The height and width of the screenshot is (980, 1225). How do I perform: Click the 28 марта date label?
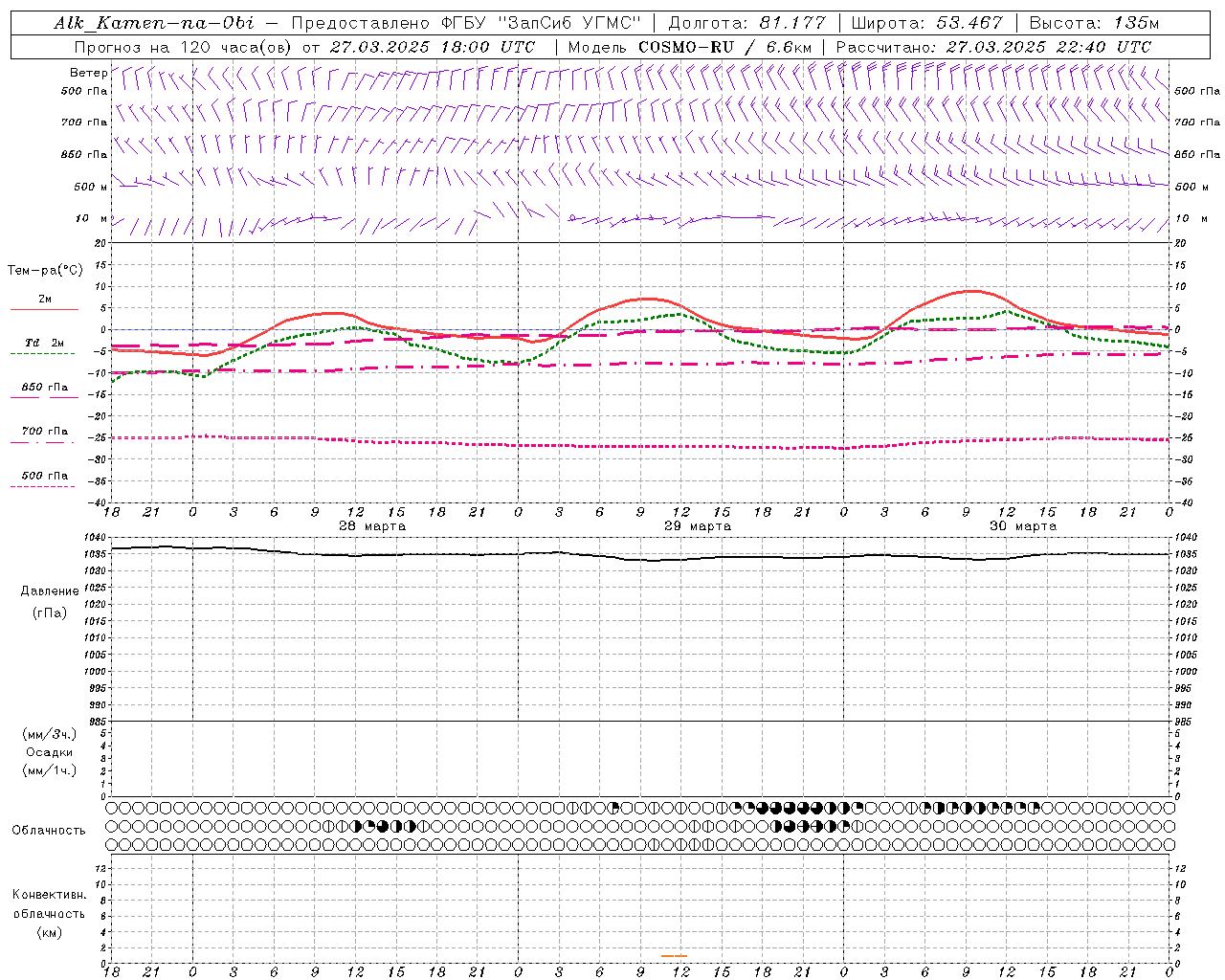tap(372, 526)
